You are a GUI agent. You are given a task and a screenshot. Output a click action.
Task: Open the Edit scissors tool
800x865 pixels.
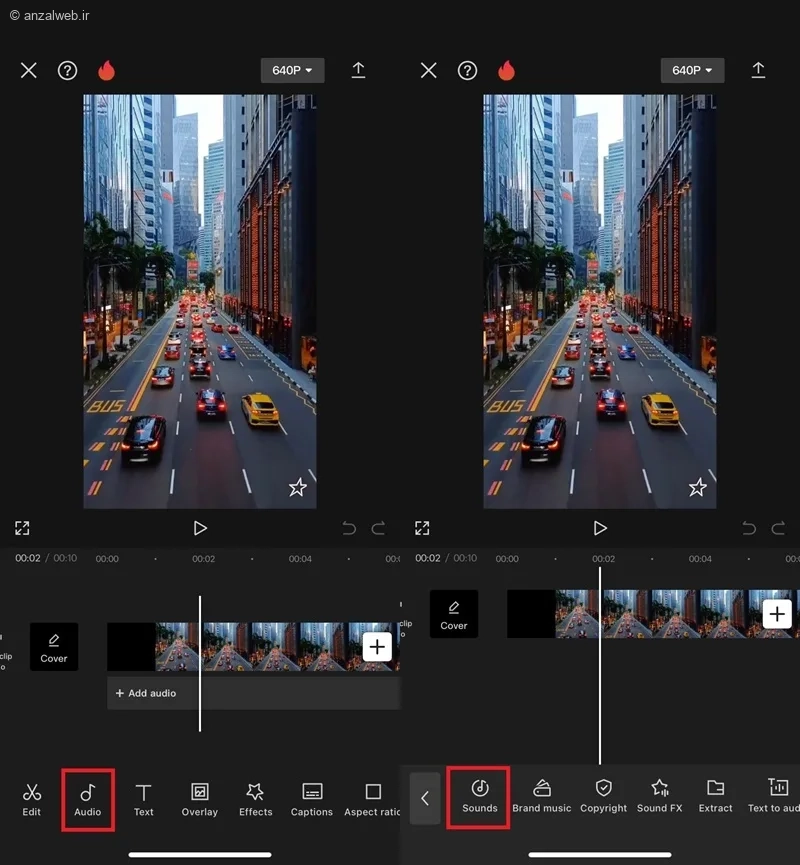pos(32,799)
